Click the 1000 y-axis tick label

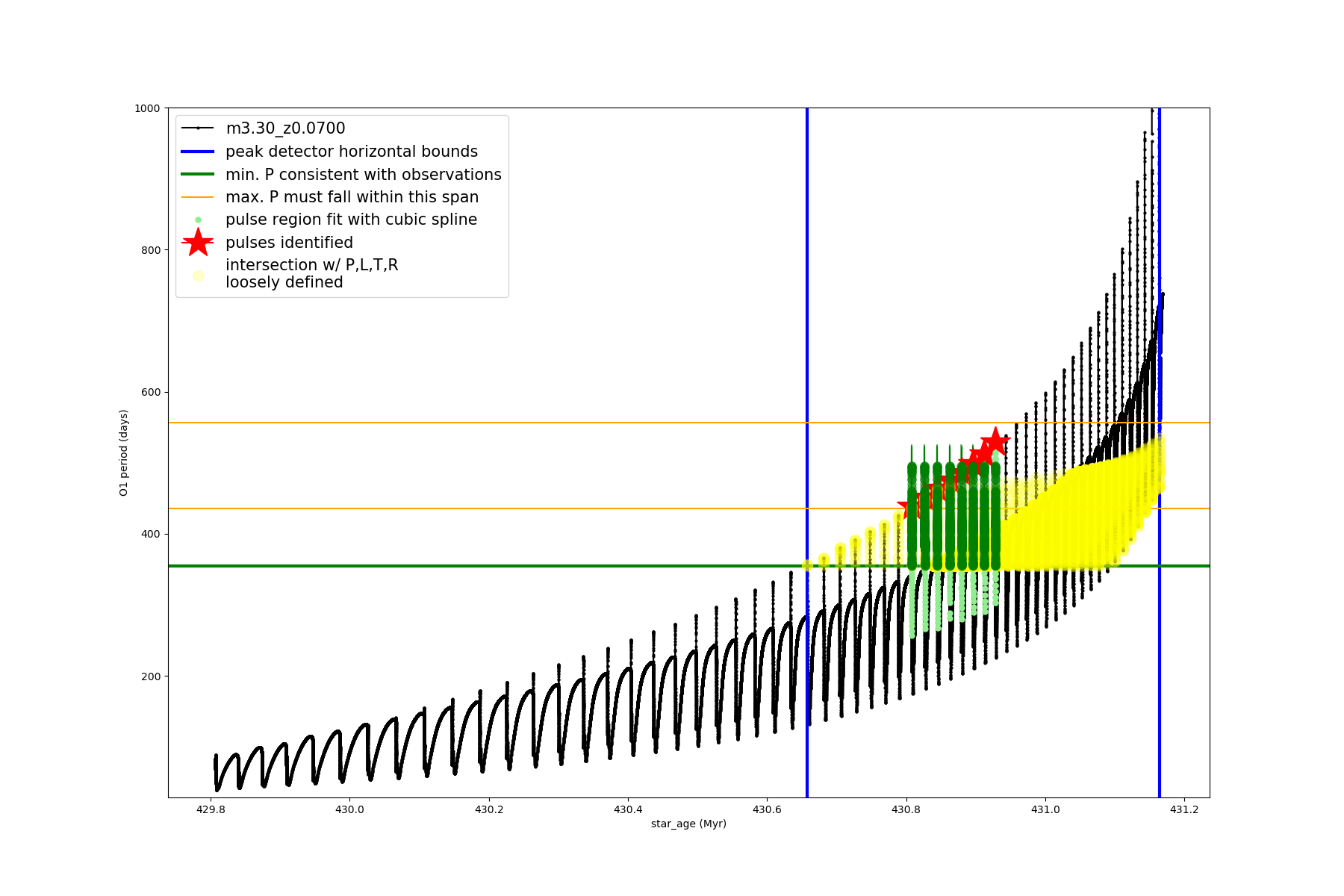tap(147, 108)
